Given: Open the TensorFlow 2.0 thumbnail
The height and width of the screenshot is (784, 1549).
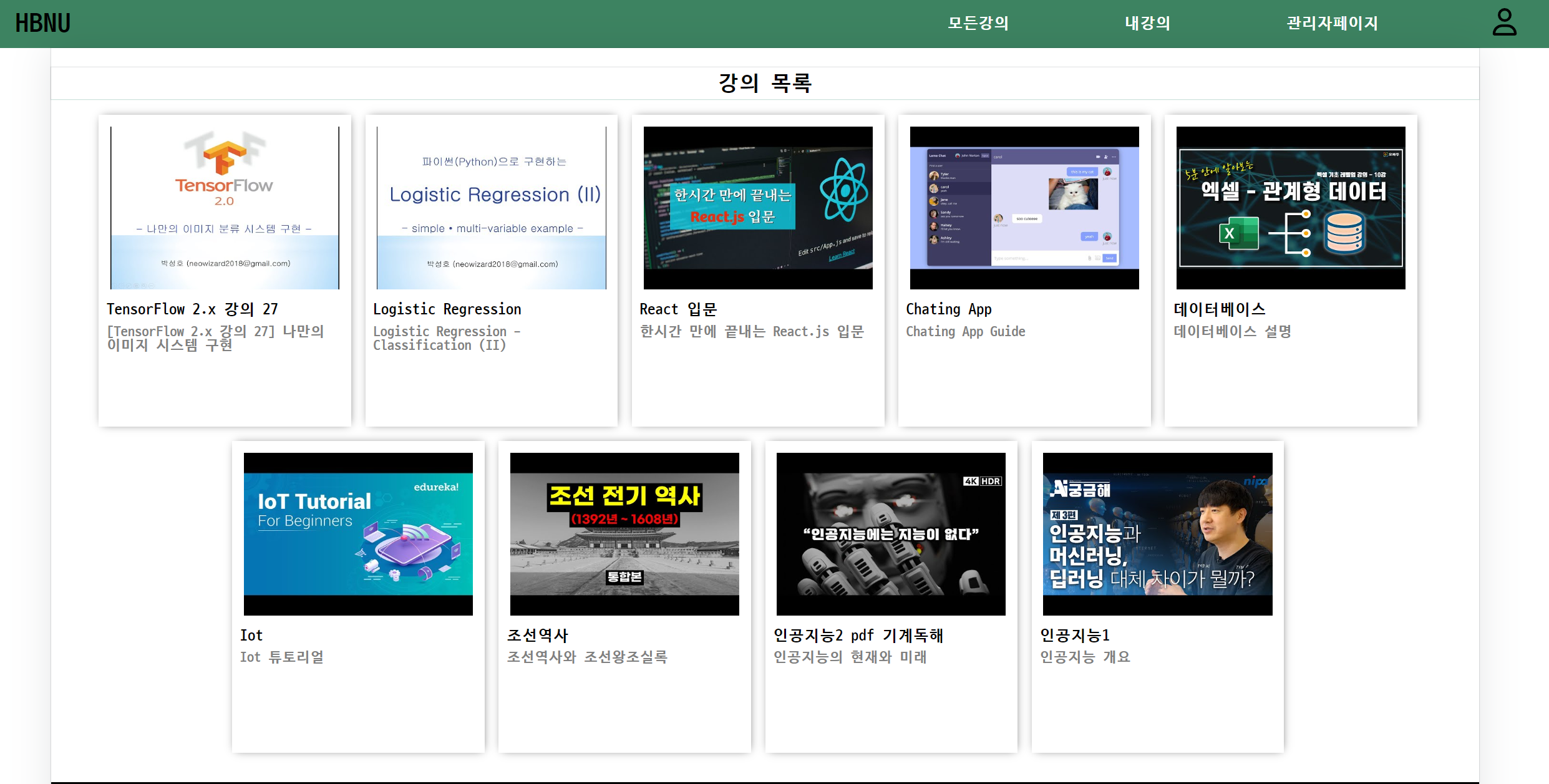Looking at the screenshot, I should (225, 208).
